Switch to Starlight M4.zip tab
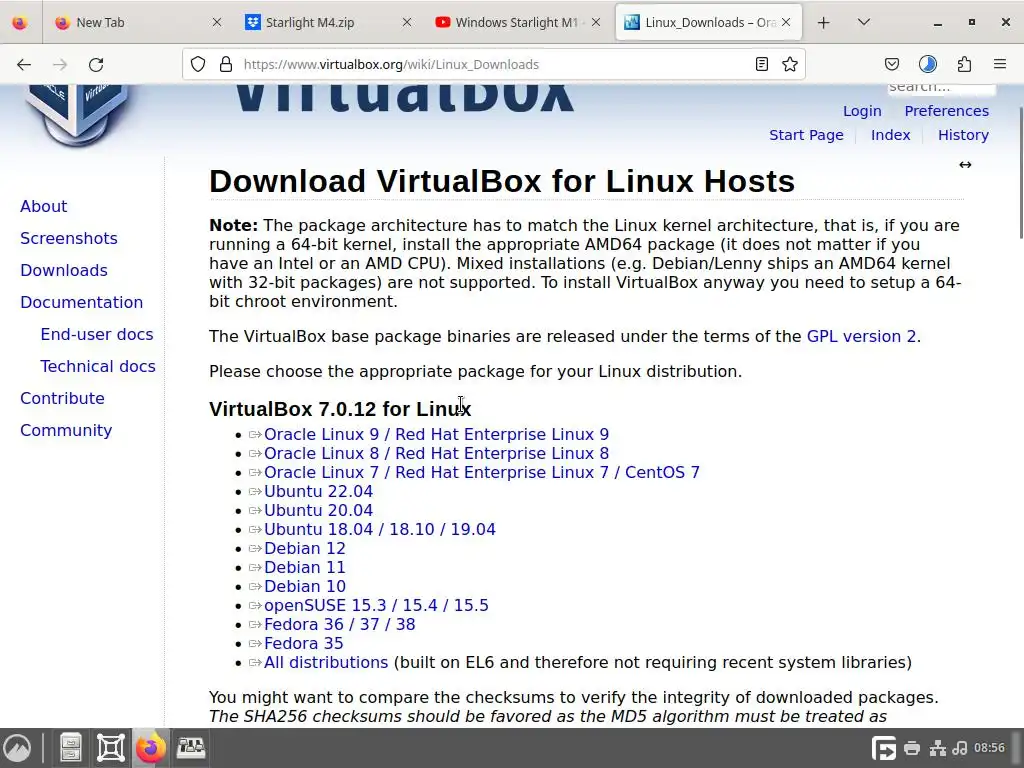The width and height of the screenshot is (1024, 768). point(328,22)
